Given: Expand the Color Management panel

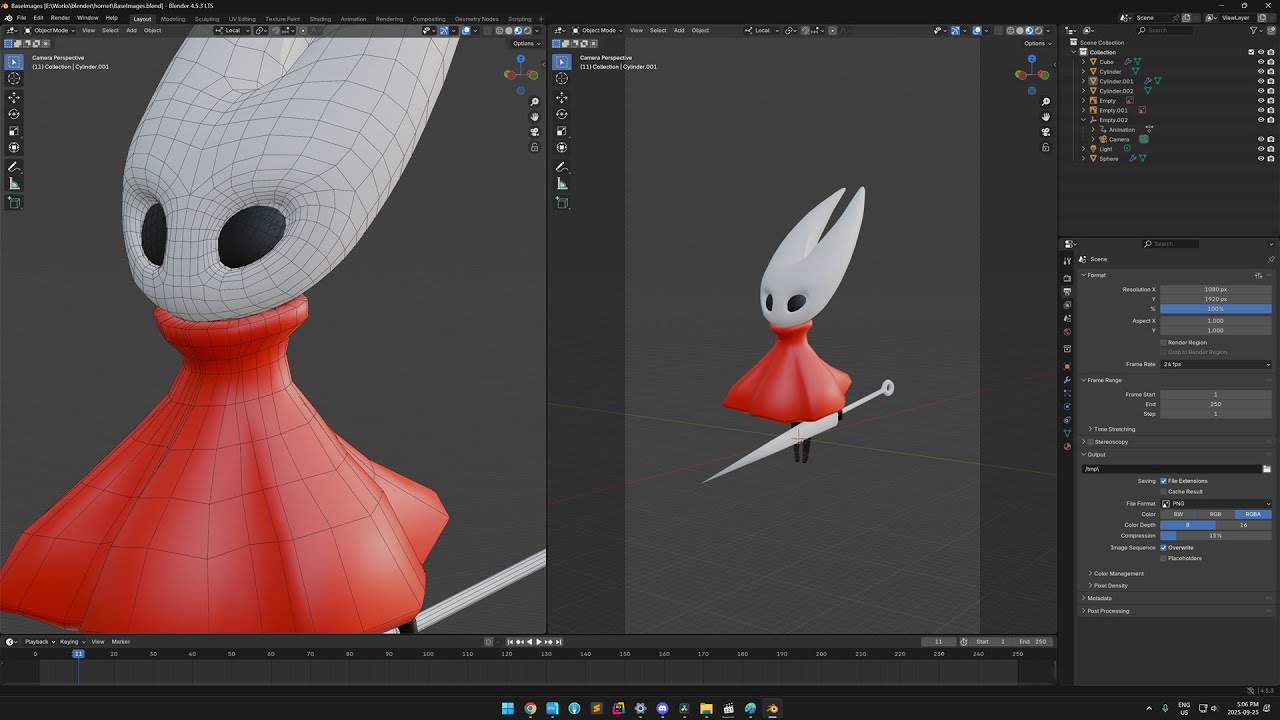Looking at the screenshot, I should tap(1118, 574).
